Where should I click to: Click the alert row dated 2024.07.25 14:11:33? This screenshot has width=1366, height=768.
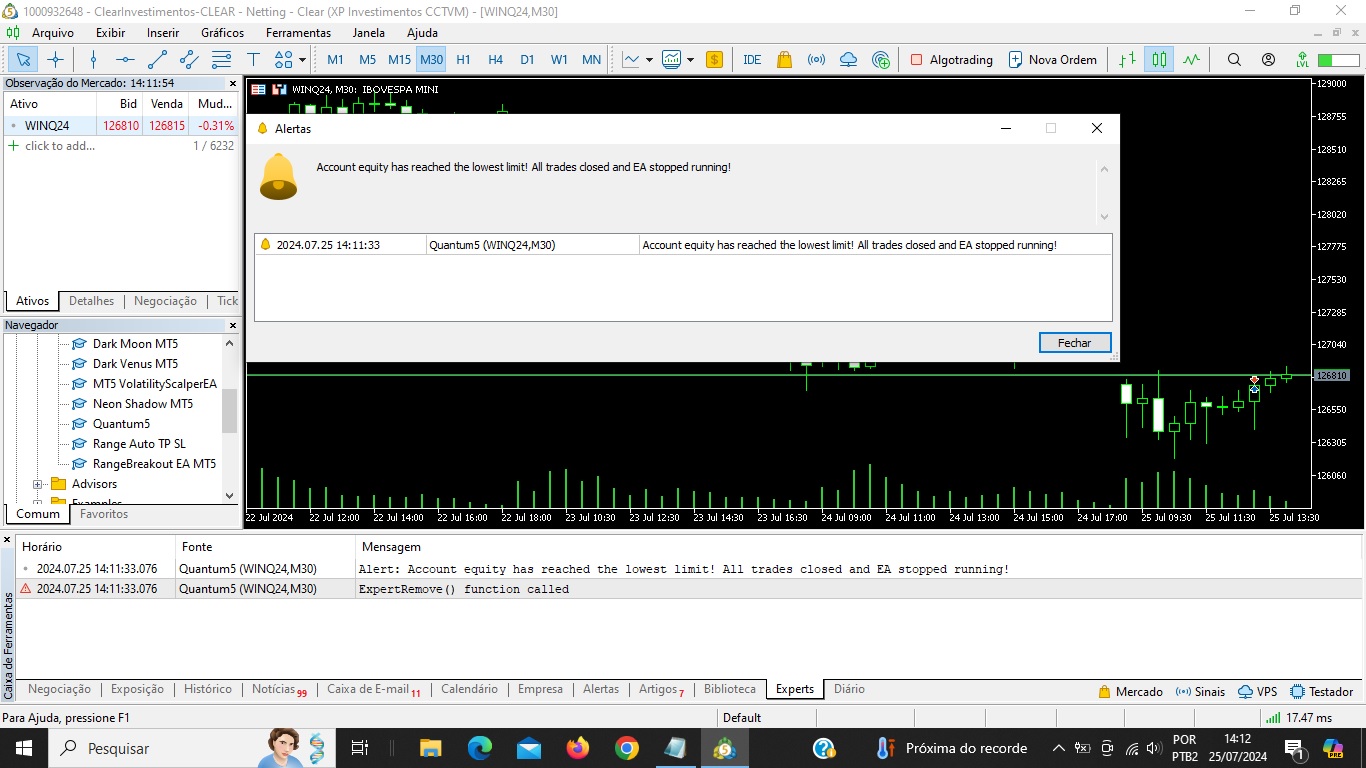[683, 245]
